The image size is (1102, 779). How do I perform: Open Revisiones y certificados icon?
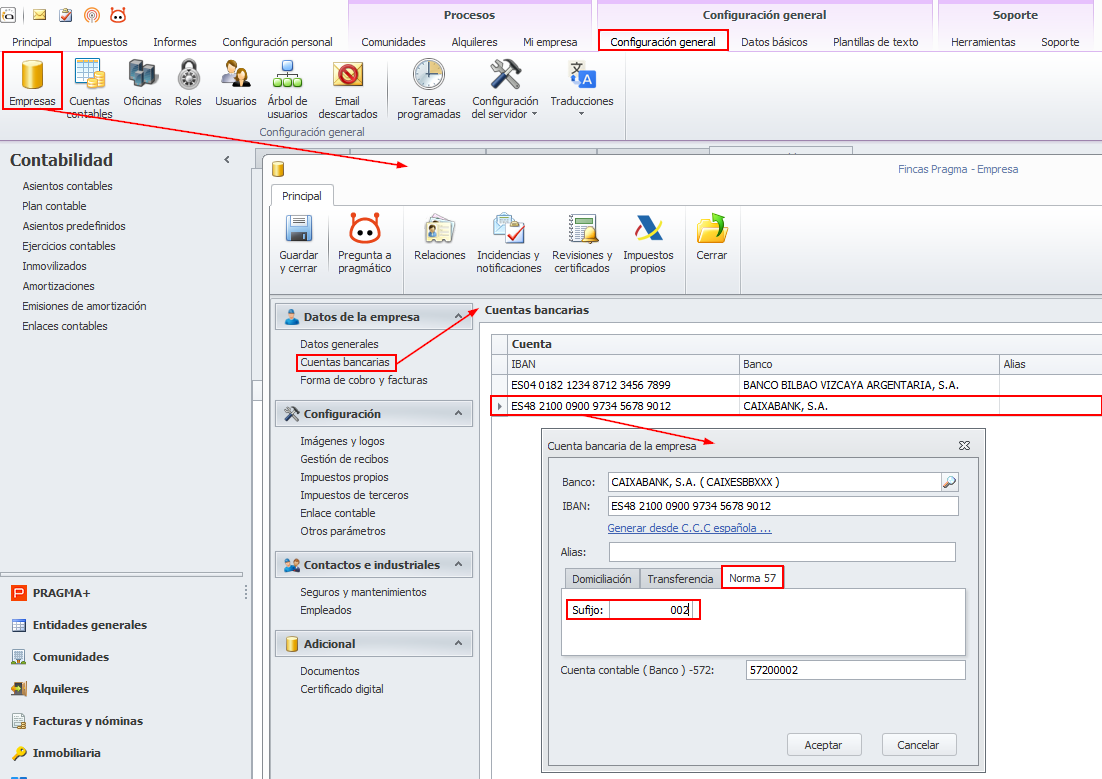582,243
